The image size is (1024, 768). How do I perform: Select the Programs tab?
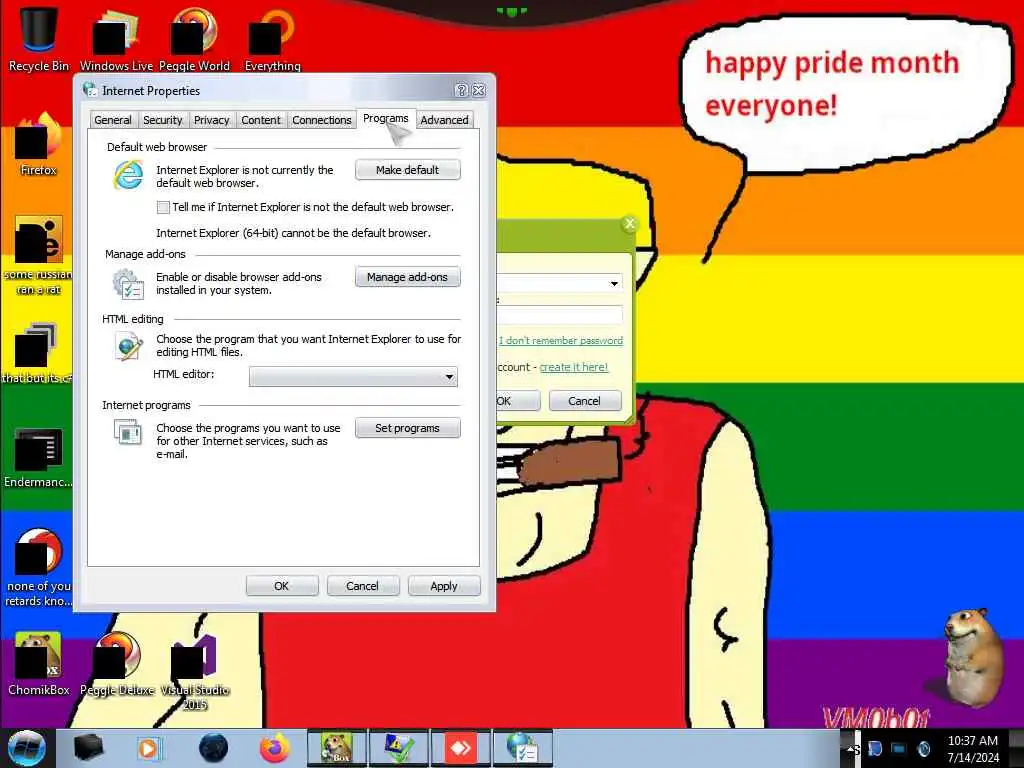pos(385,118)
